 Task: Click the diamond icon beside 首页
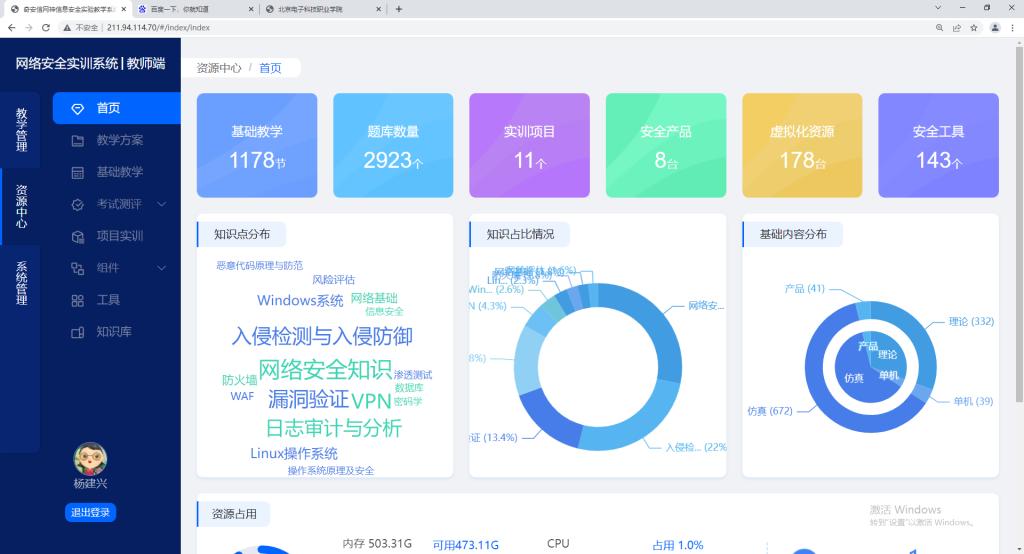click(77, 108)
